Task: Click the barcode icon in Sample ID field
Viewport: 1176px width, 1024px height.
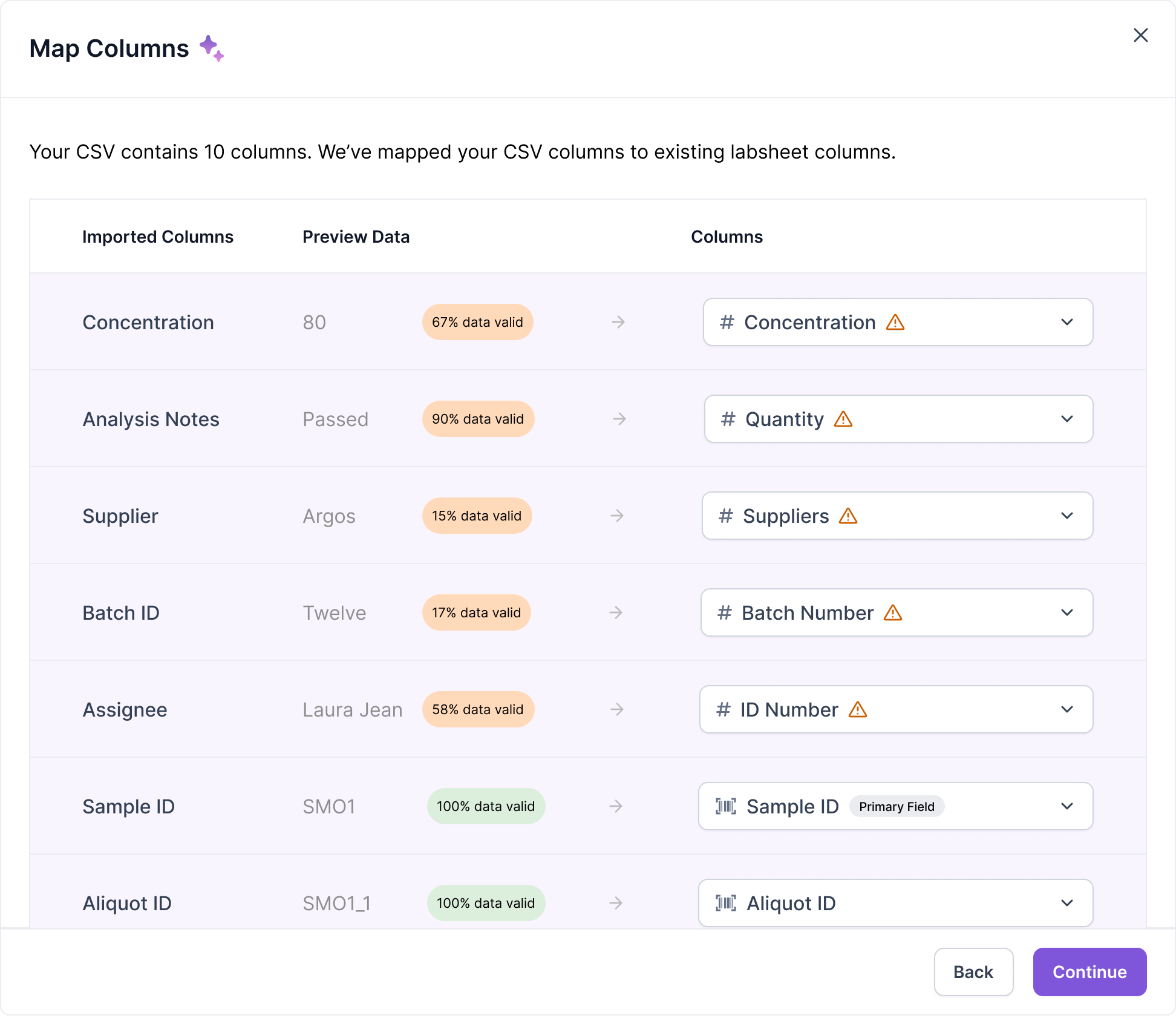Action: (x=726, y=806)
